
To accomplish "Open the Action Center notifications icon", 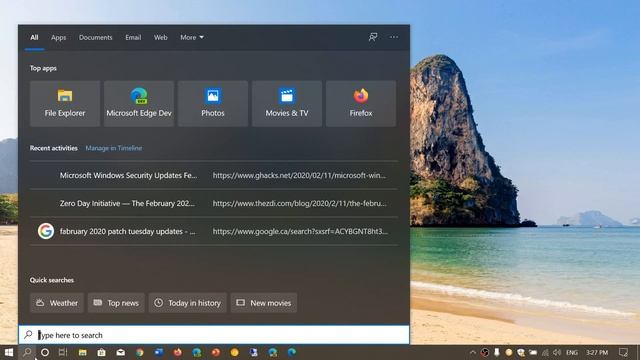I will [623, 352].
